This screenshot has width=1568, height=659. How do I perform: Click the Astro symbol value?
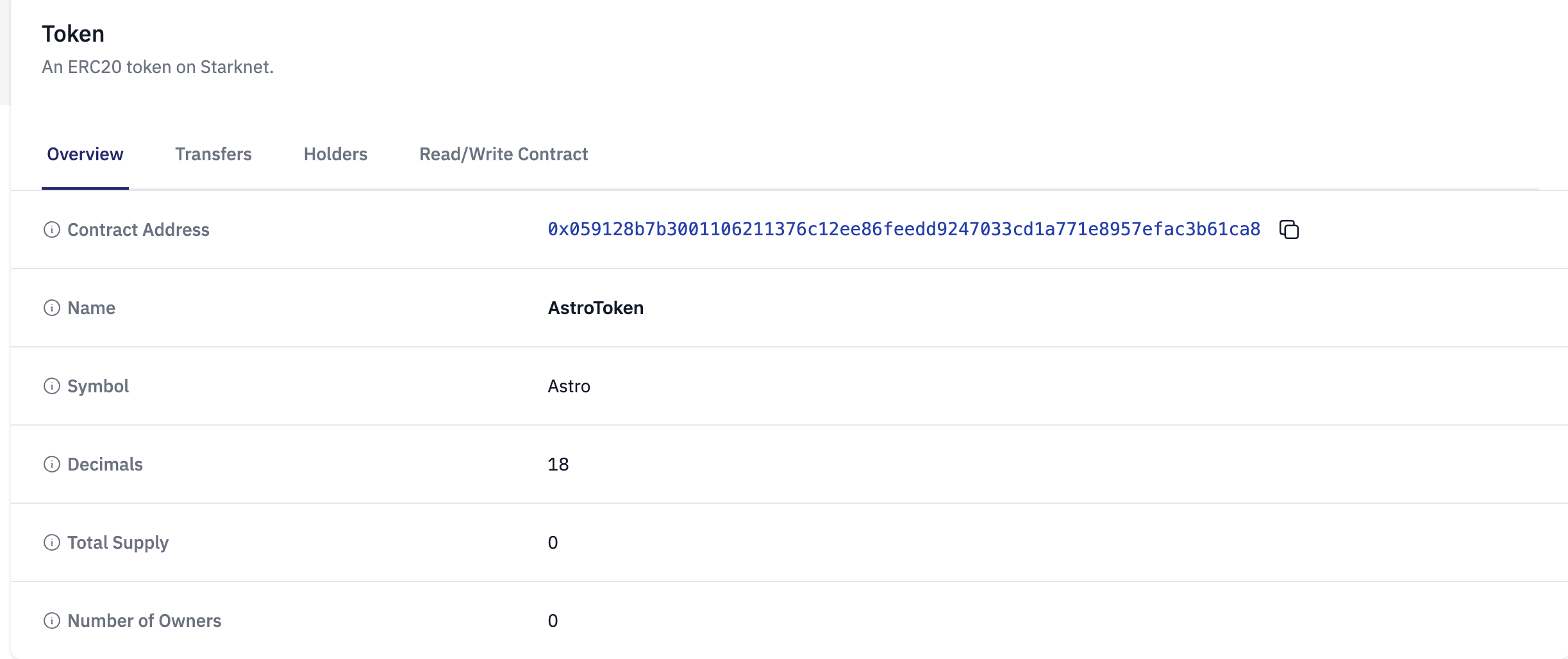(x=569, y=386)
